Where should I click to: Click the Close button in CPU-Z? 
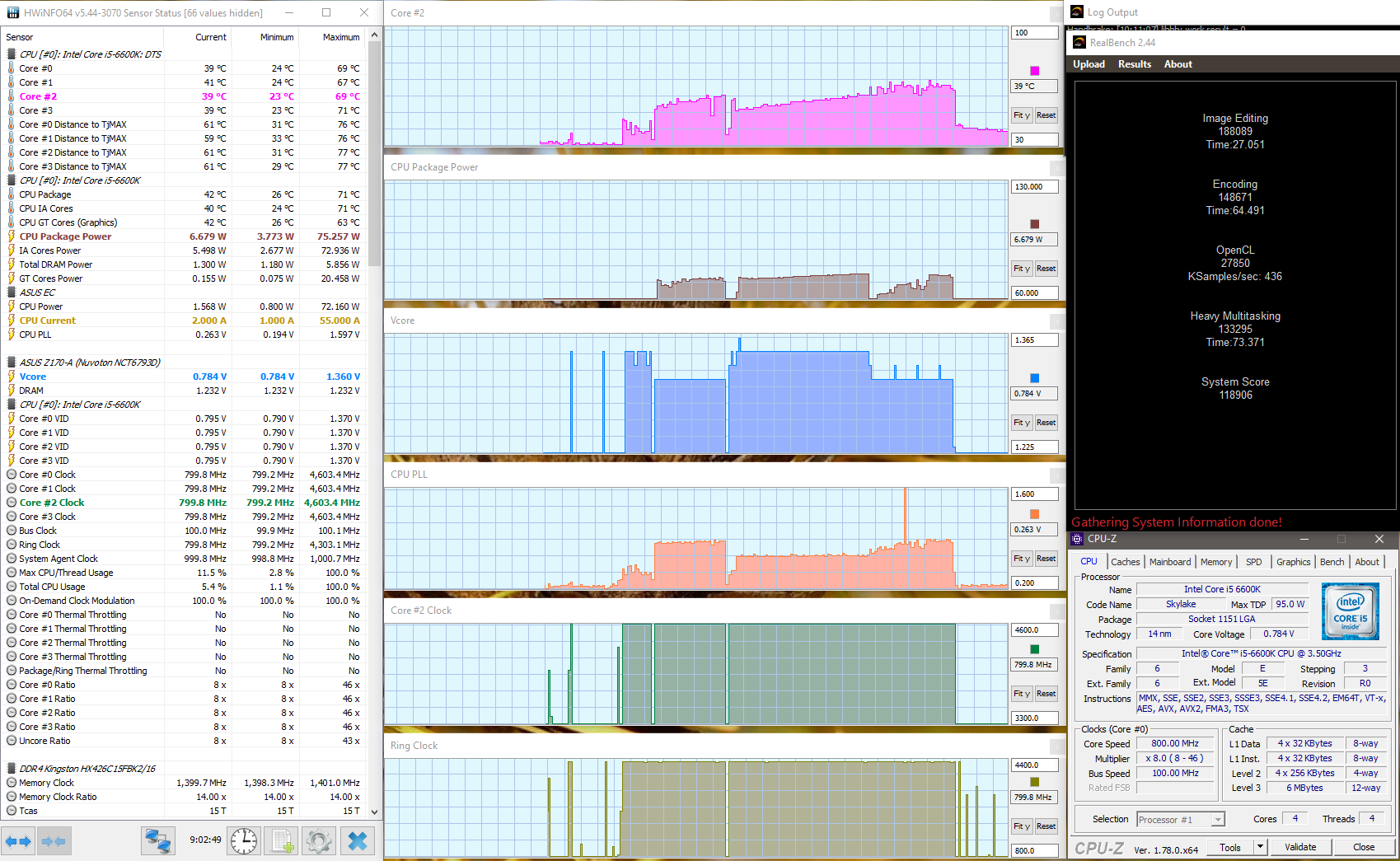tap(1364, 847)
